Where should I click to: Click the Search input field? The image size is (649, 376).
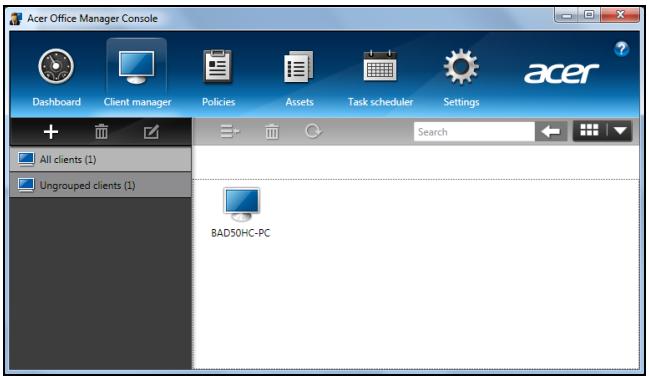(x=474, y=132)
